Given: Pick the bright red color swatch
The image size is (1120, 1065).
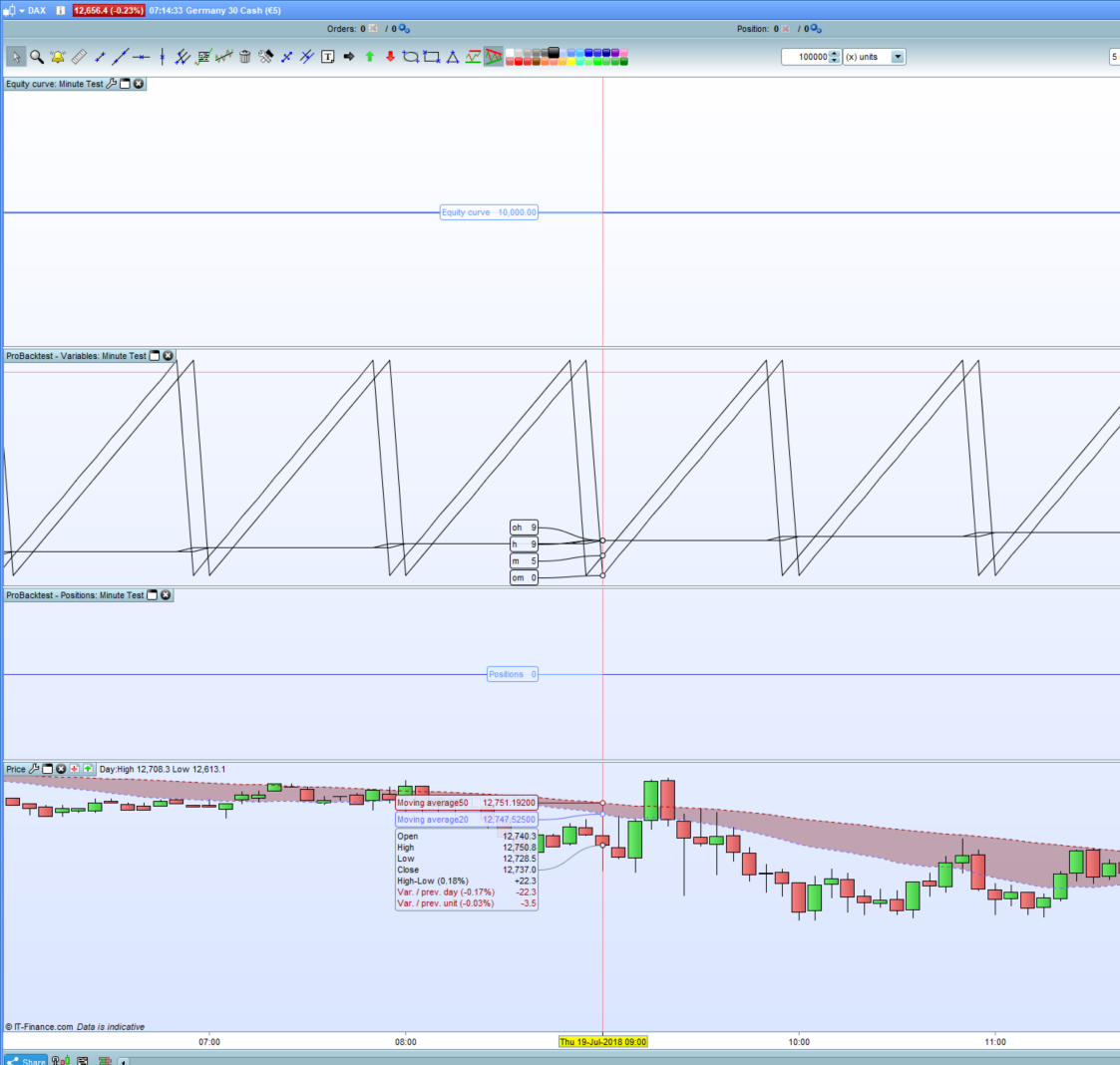Looking at the screenshot, I should click(x=519, y=62).
